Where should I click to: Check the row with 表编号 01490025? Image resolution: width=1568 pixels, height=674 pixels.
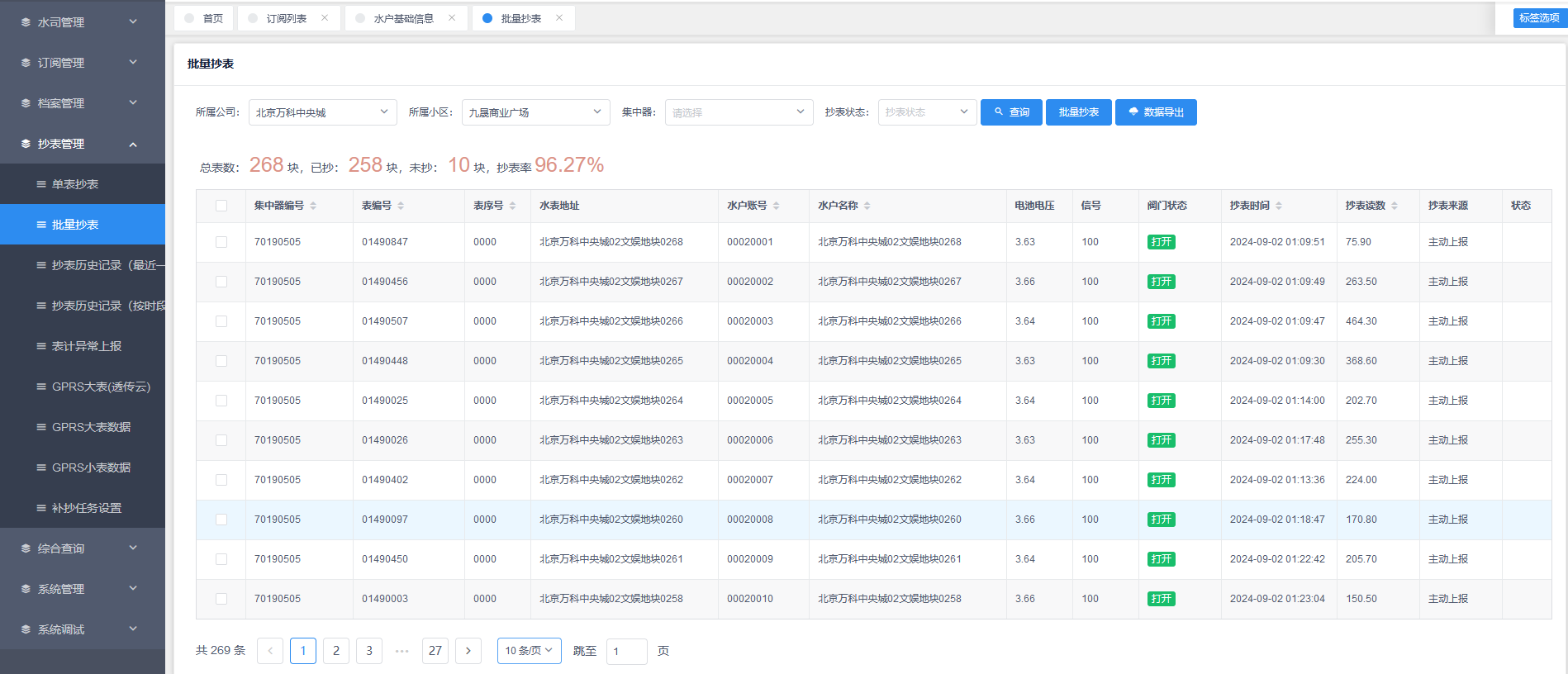tap(221, 401)
